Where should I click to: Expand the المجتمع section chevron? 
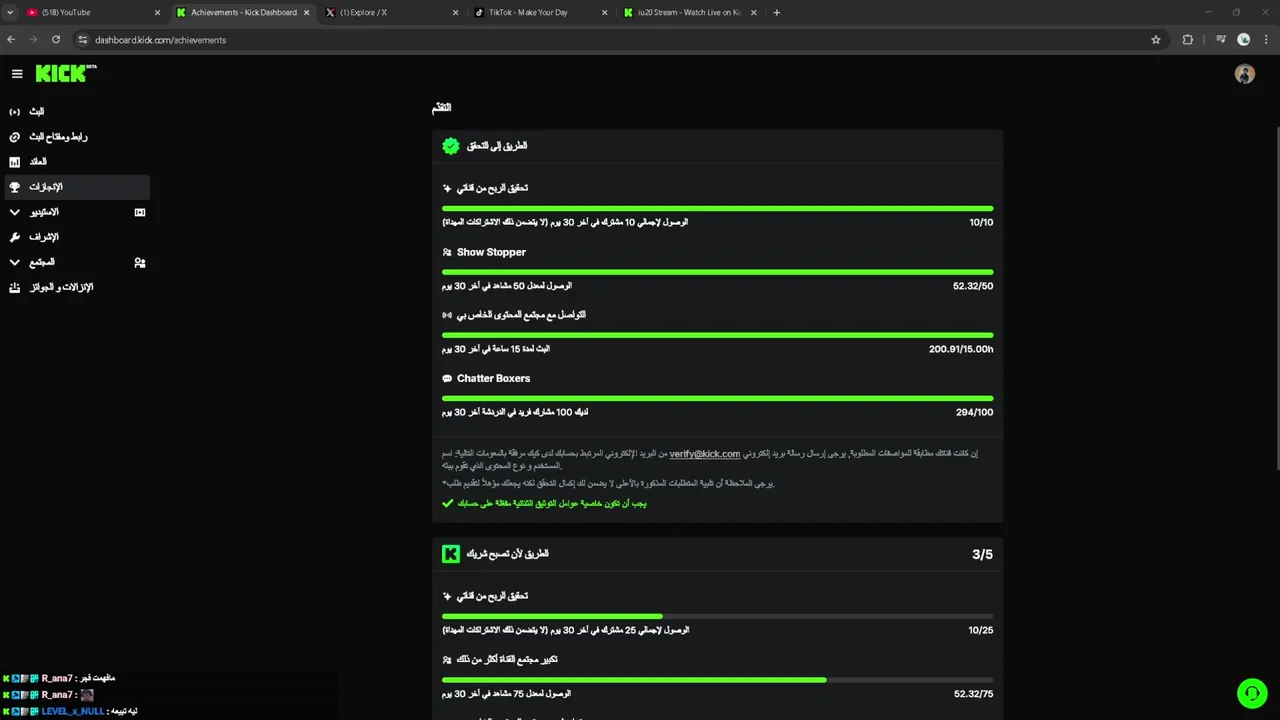coord(15,262)
